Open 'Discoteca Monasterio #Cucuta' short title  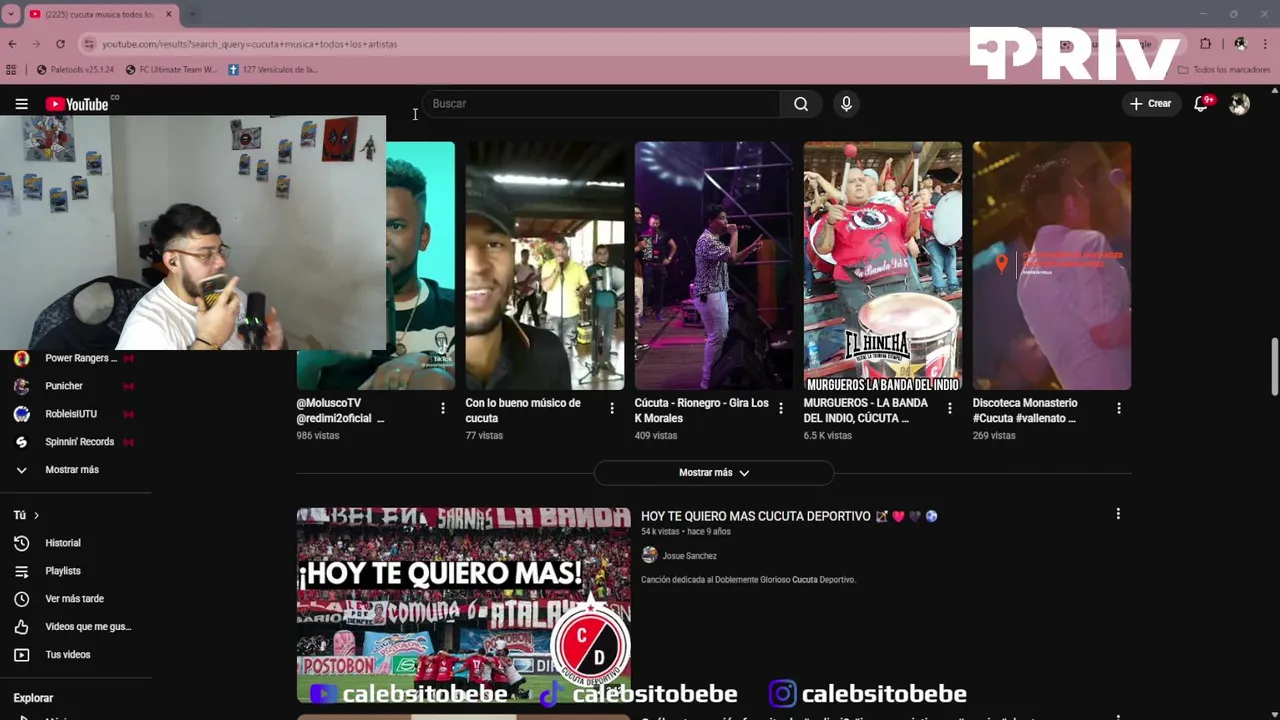pyautogui.click(x=1025, y=411)
